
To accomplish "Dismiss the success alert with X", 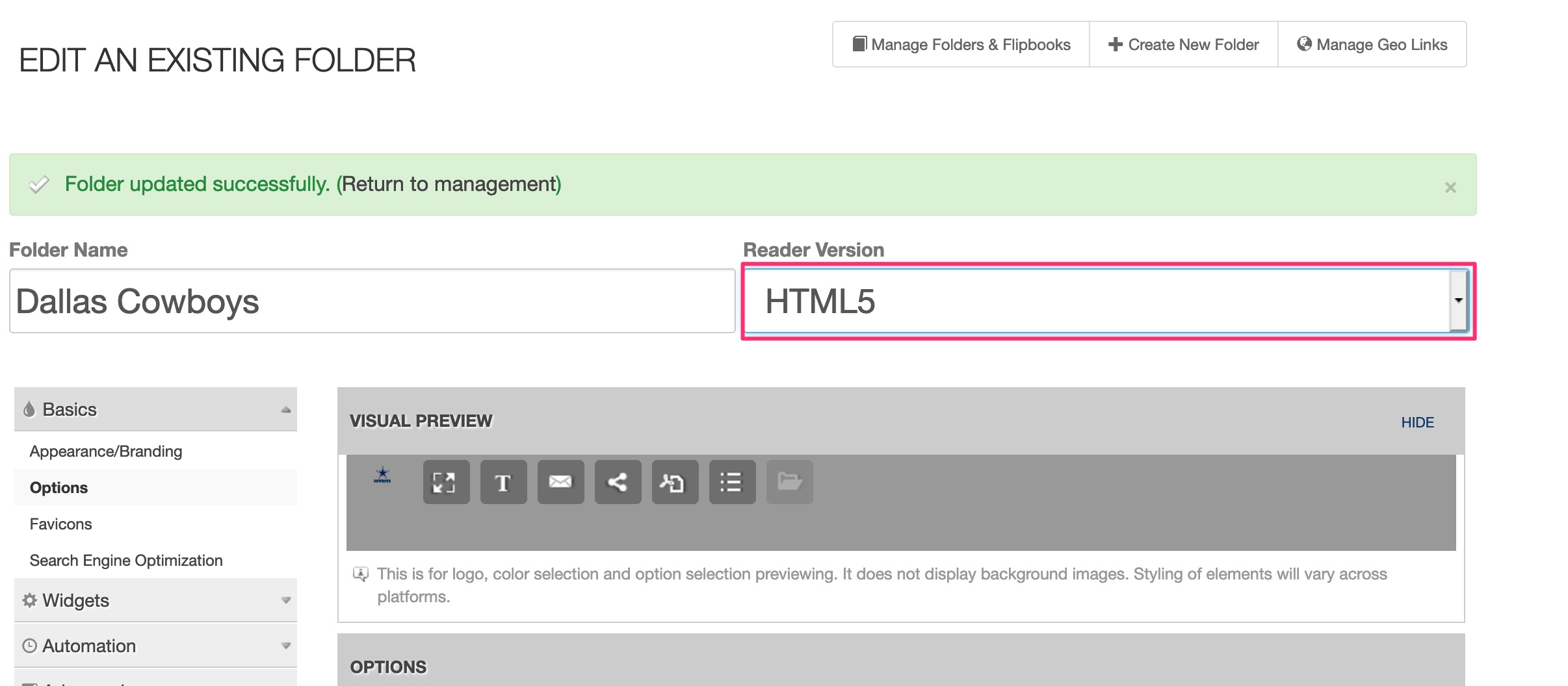I will 1450,187.
